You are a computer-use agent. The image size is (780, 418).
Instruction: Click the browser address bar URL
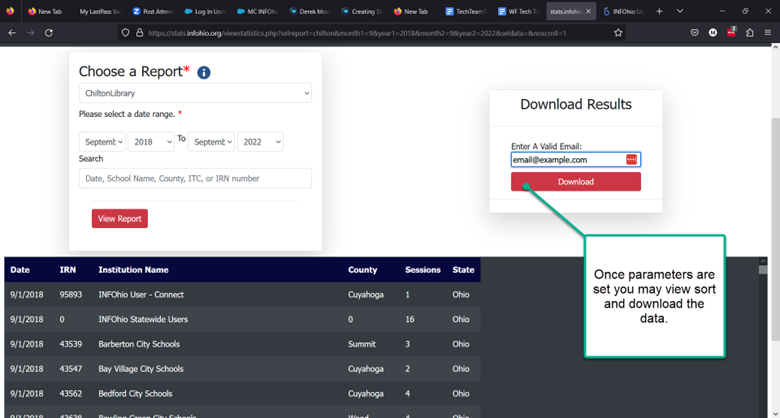357,33
